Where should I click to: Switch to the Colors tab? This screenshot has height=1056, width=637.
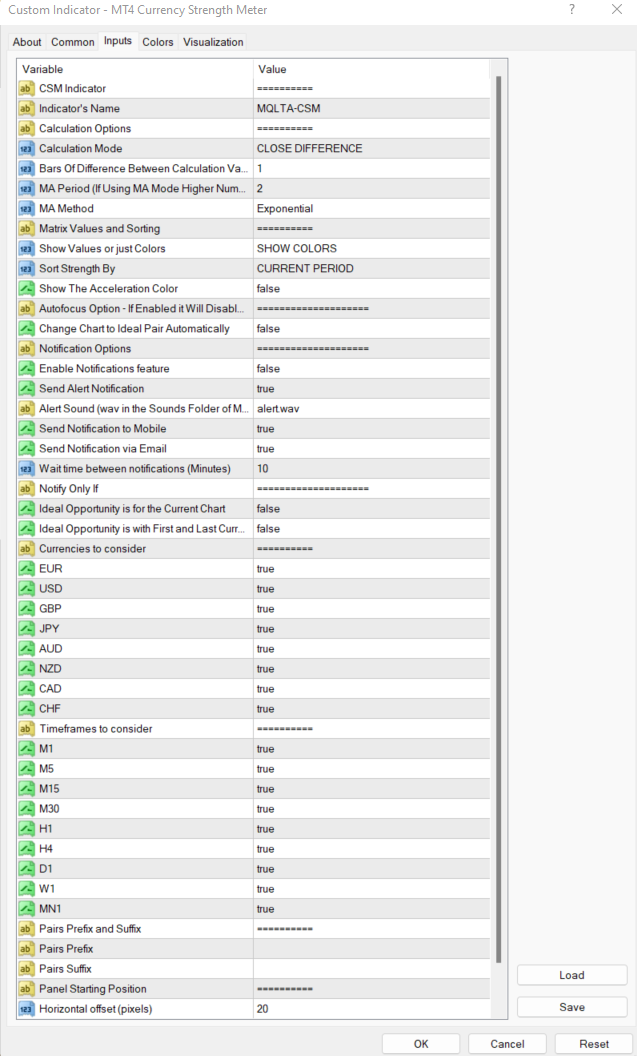tap(157, 42)
